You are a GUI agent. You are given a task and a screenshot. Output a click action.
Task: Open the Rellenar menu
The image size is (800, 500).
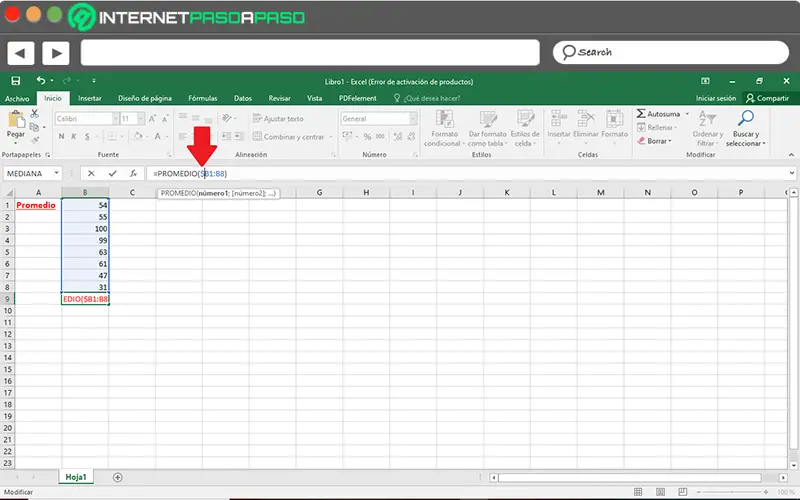[657, 128]
